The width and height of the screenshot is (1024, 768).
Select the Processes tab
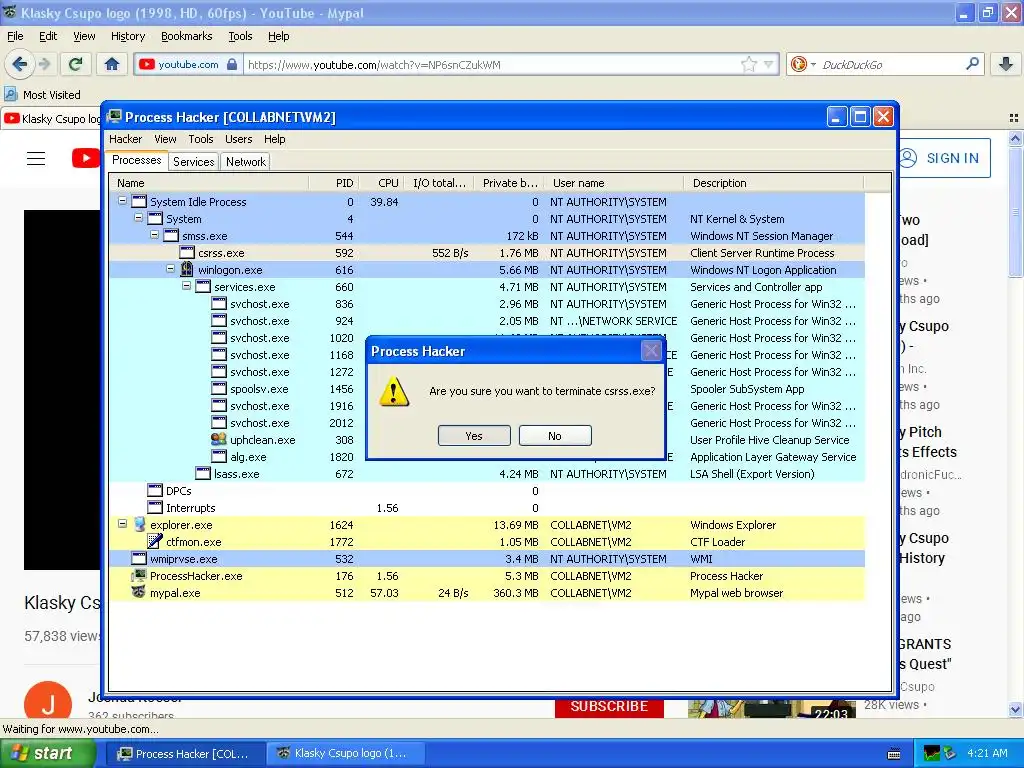pyautogui.click(x=136, y=161)
